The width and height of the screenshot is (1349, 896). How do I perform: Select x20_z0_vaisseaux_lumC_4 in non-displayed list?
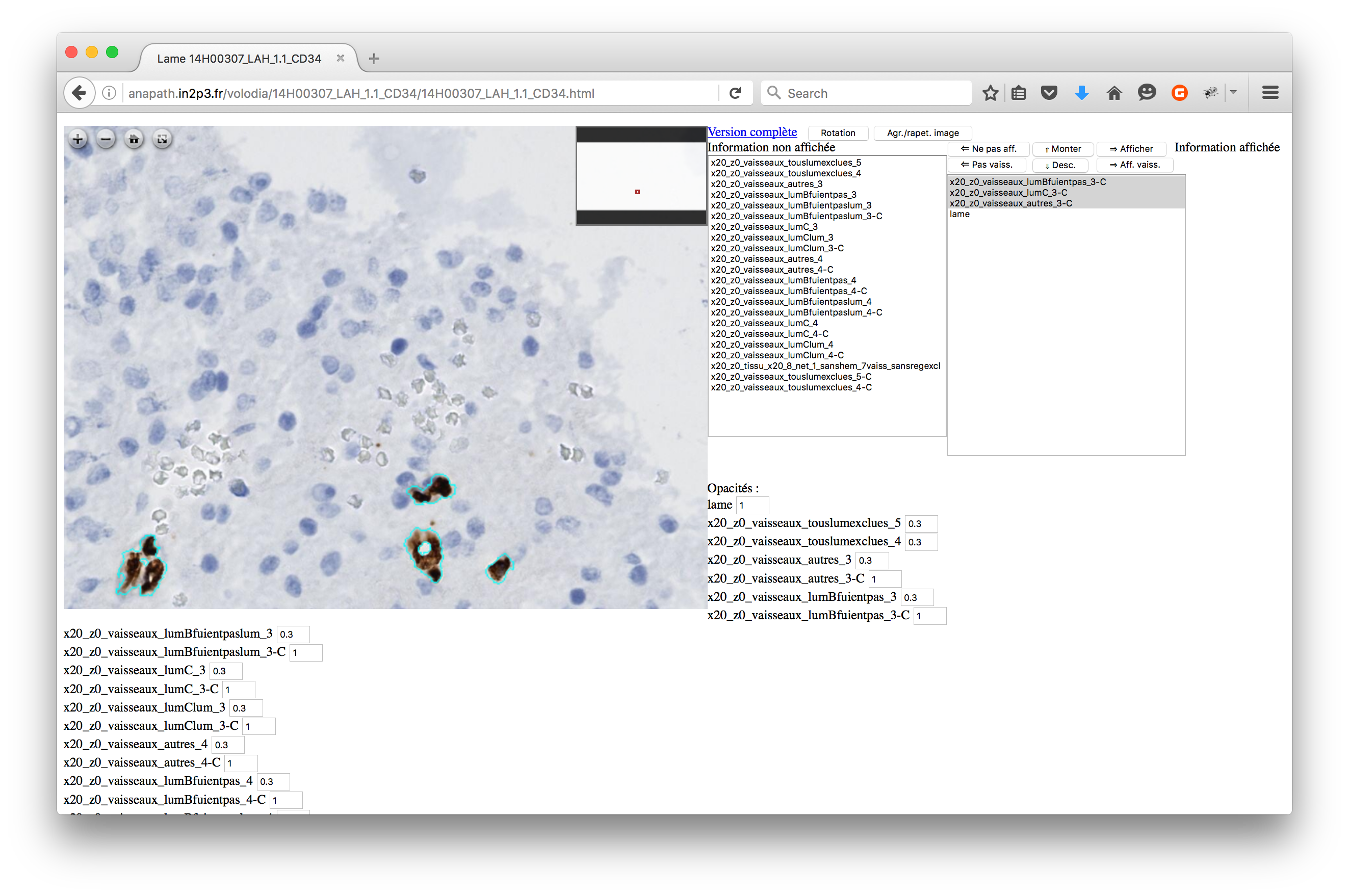tap(764, 324)
